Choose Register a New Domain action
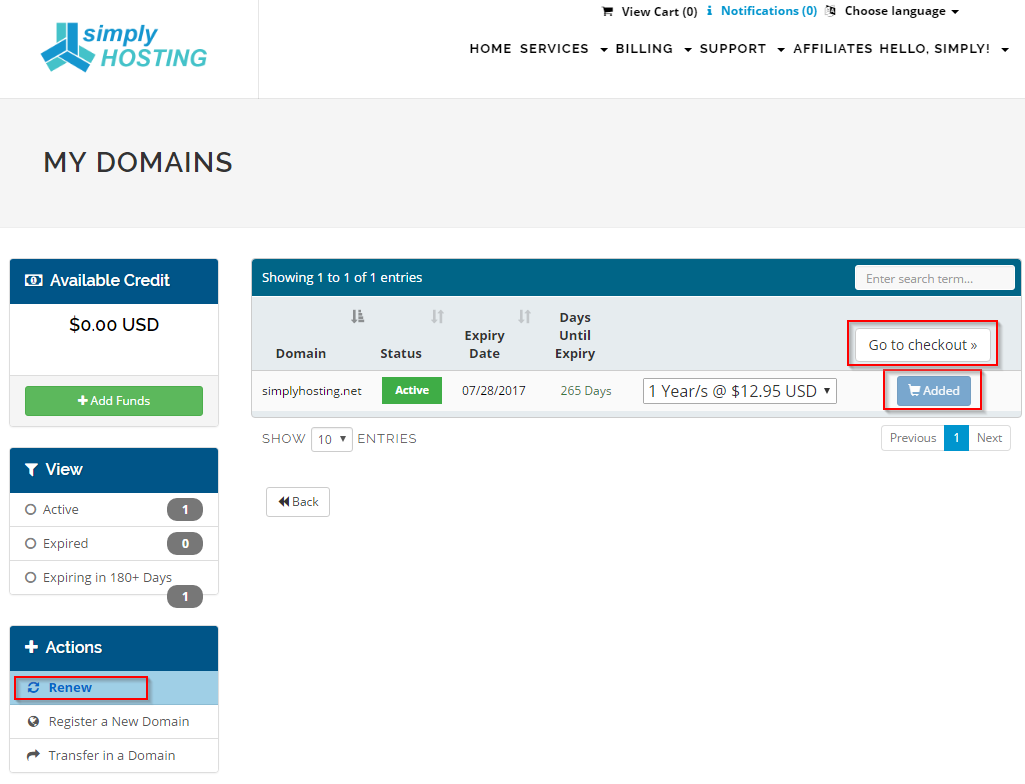 [x=114, y=722]
